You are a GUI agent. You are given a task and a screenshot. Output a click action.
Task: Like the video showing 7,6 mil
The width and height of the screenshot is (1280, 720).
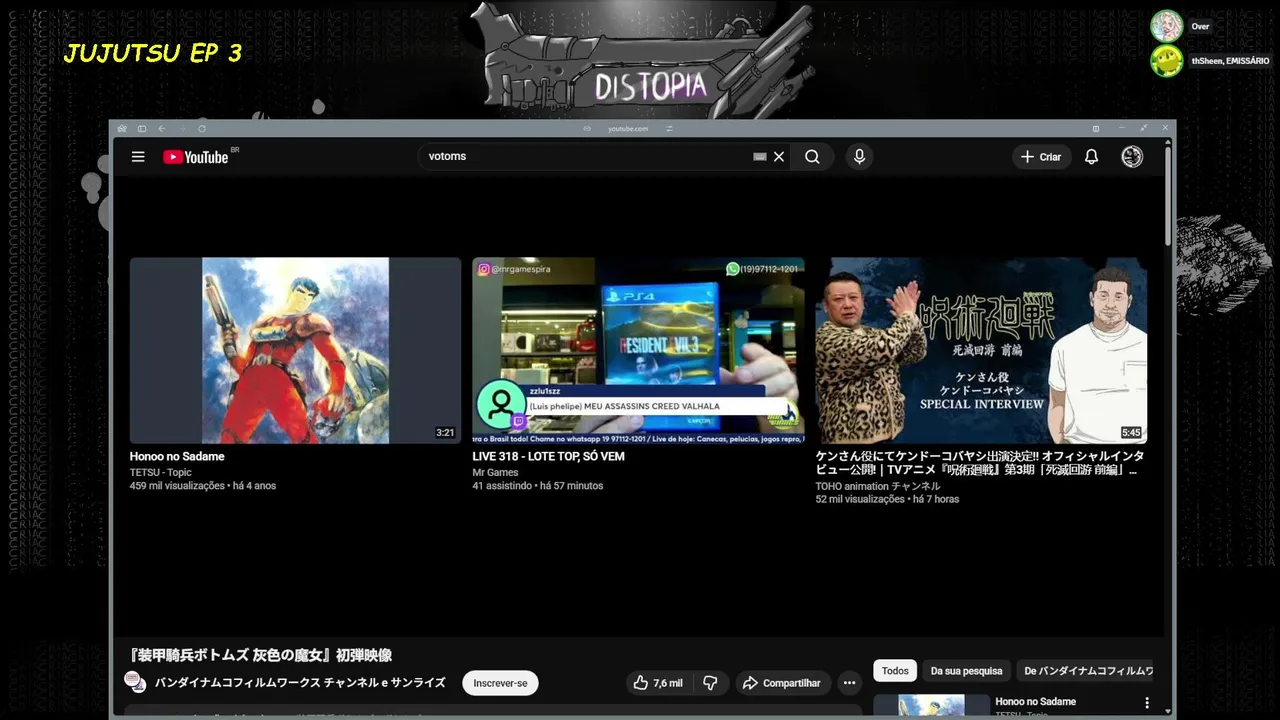coord(658,683)
